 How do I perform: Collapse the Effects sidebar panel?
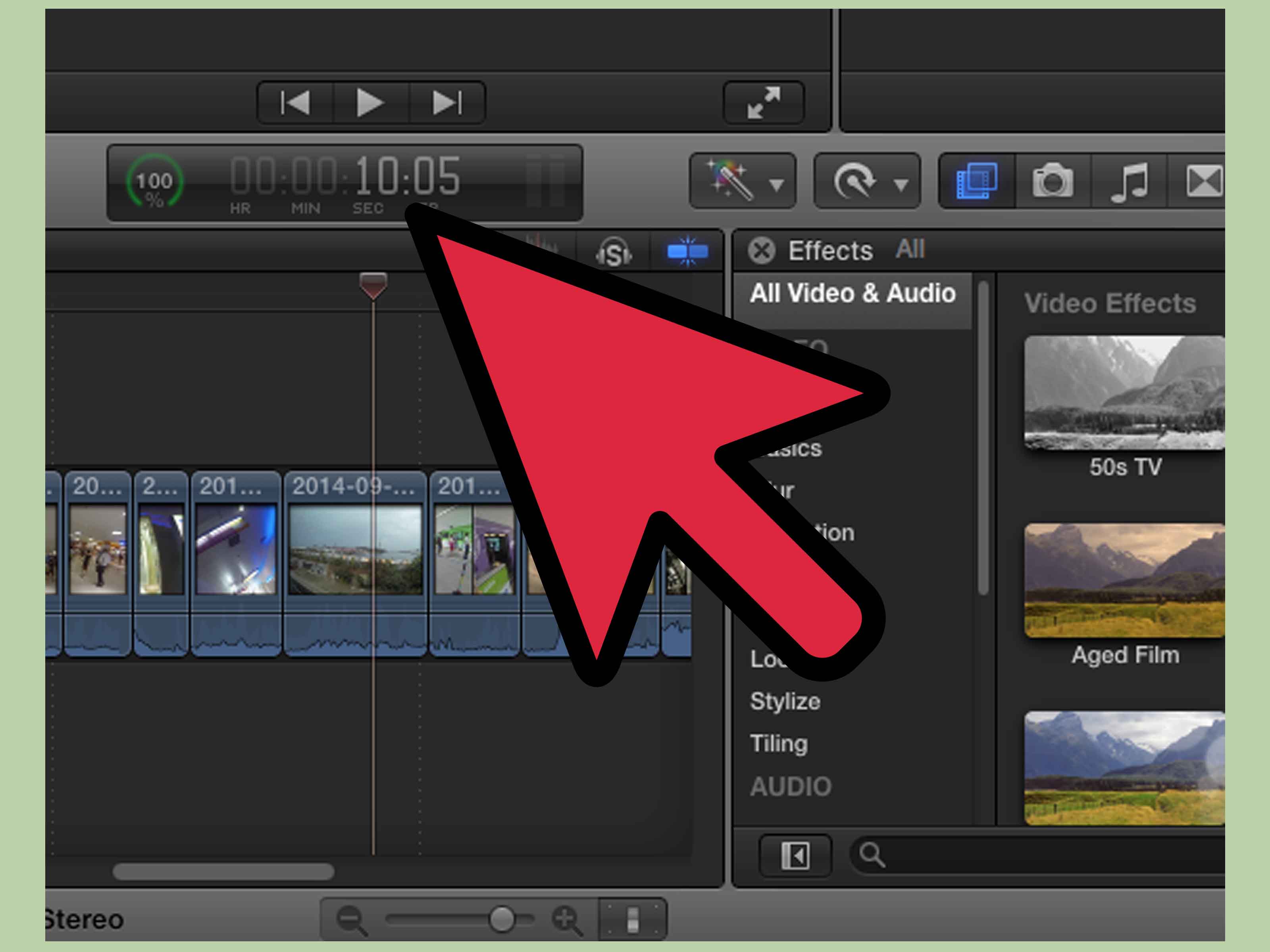[795, 856]
